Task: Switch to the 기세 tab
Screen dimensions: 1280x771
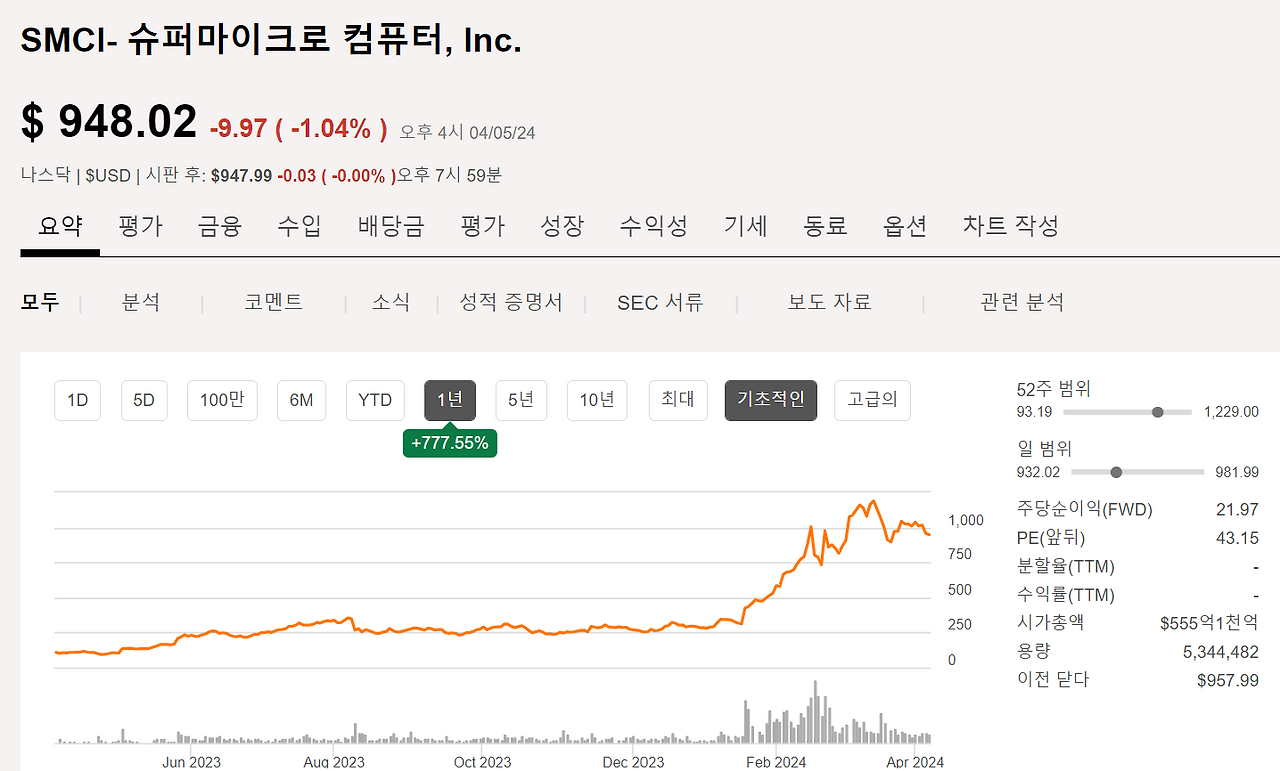Action: (x=745, y=226)
